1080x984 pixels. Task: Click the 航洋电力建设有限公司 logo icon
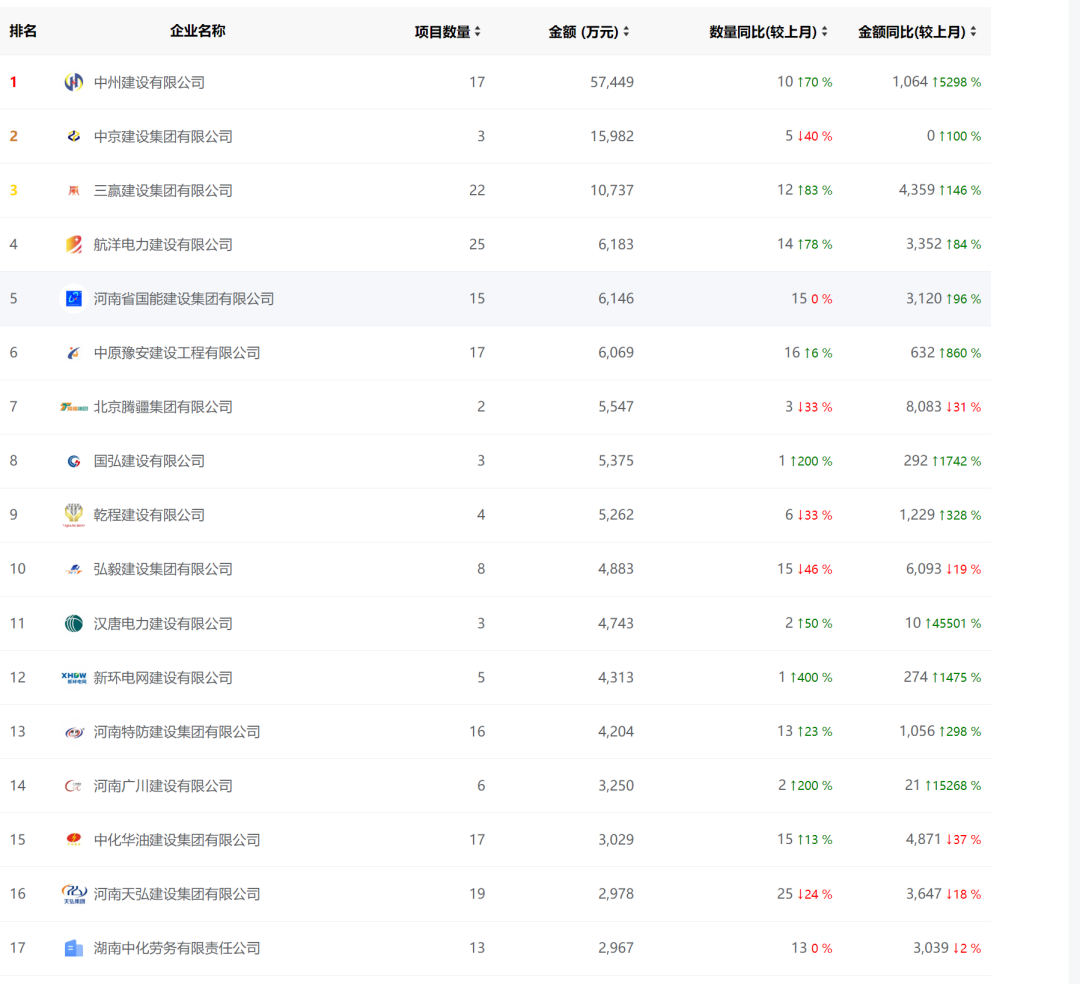coord(73,244)
